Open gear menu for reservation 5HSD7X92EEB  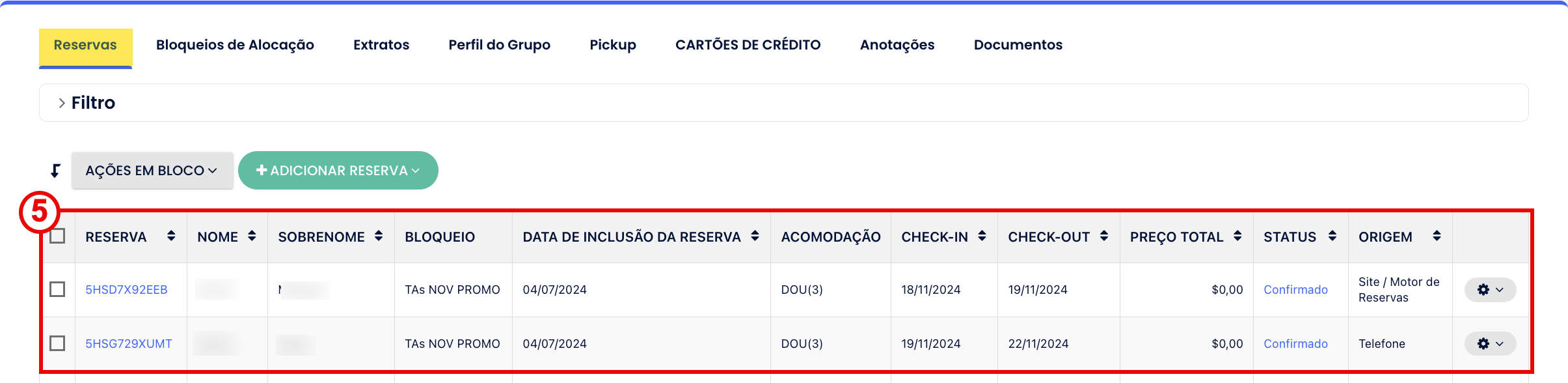(x=1490, y=290)
